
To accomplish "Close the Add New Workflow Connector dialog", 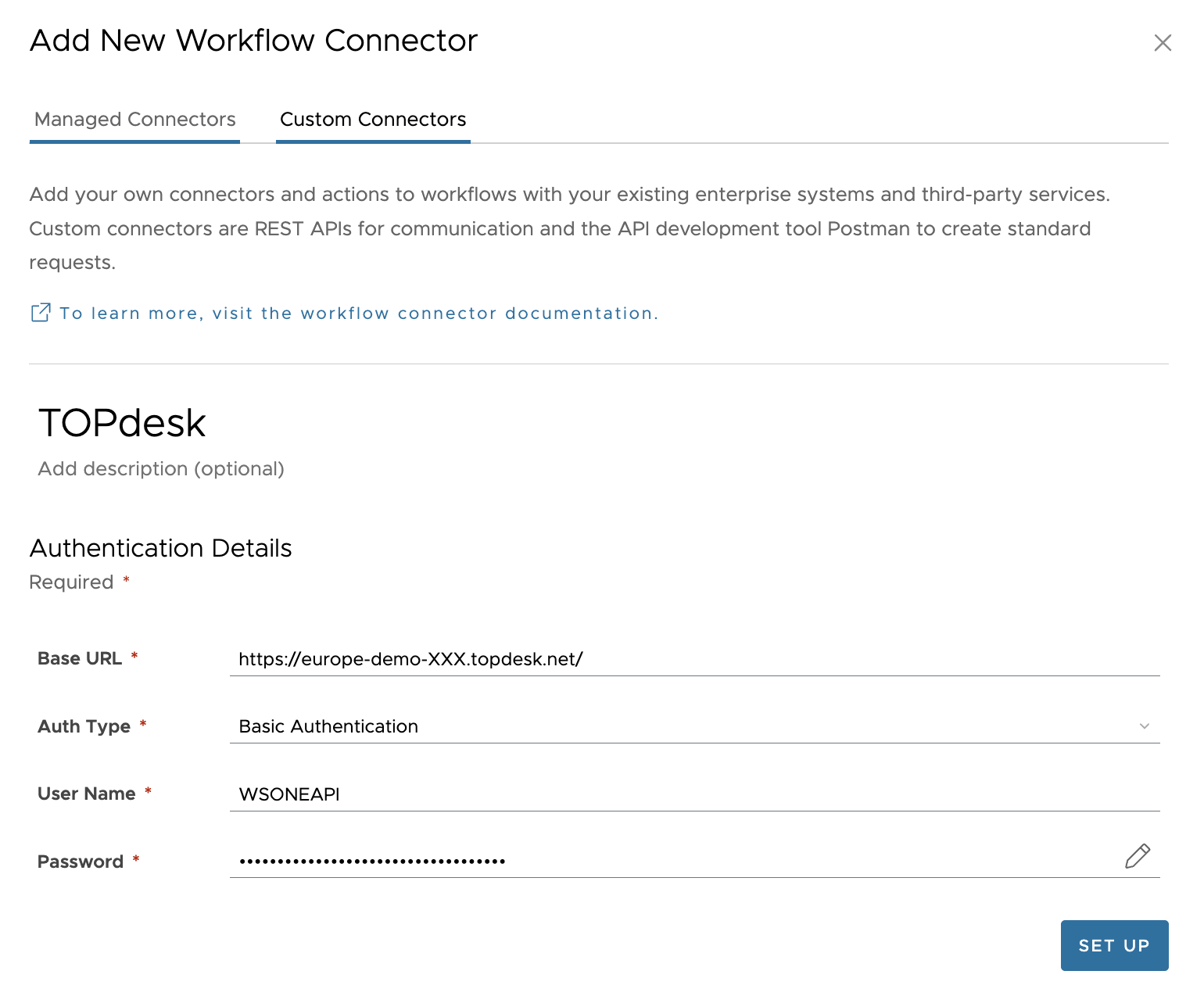I will point(1163,43).
